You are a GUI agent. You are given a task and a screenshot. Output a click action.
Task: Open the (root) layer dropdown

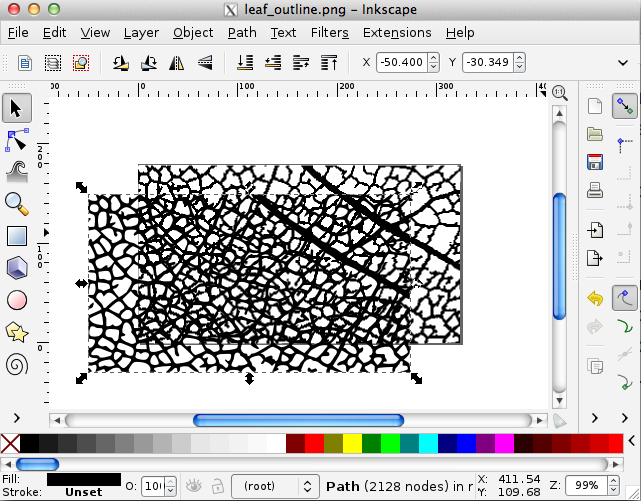(x=275, y=487)
